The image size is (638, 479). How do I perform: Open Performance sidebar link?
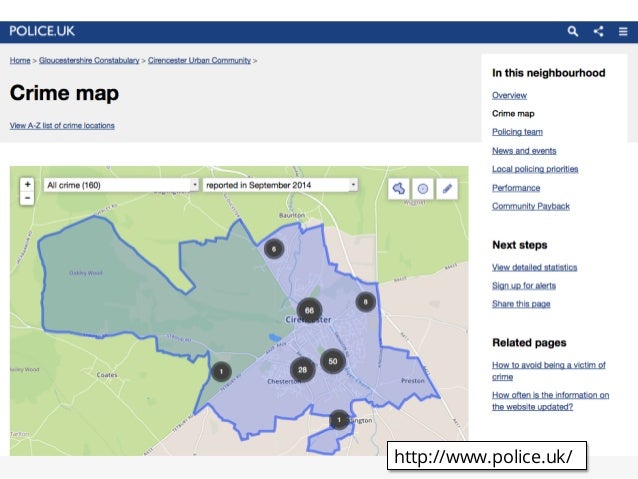[516, 188]
